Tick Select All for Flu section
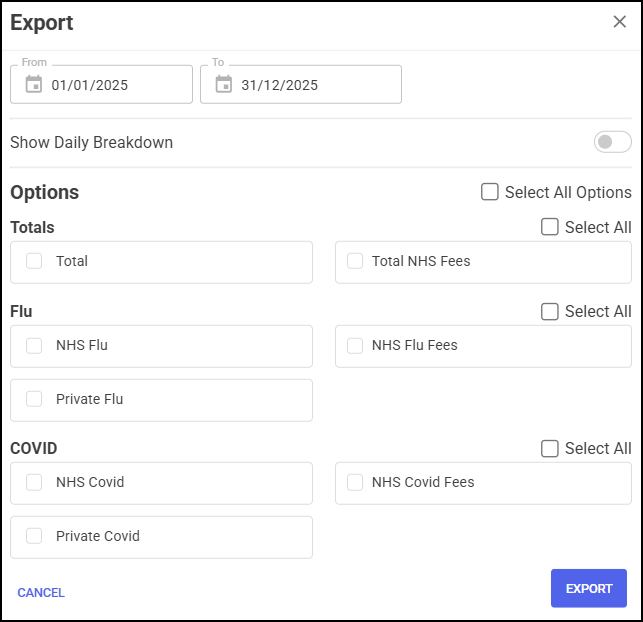This screenshot has height=622, width=643. (x=550, y=311)
